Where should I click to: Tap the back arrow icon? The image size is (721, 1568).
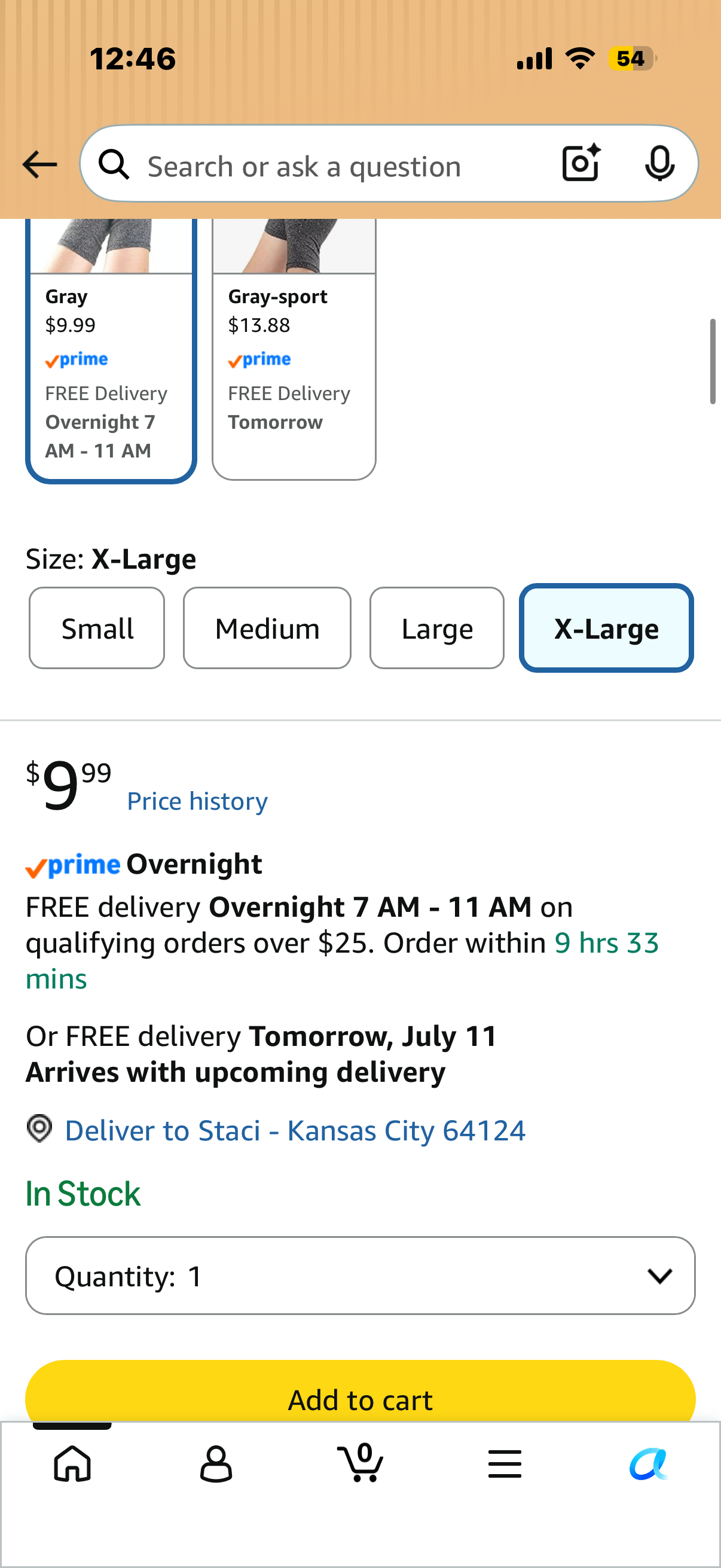point(39,164)
